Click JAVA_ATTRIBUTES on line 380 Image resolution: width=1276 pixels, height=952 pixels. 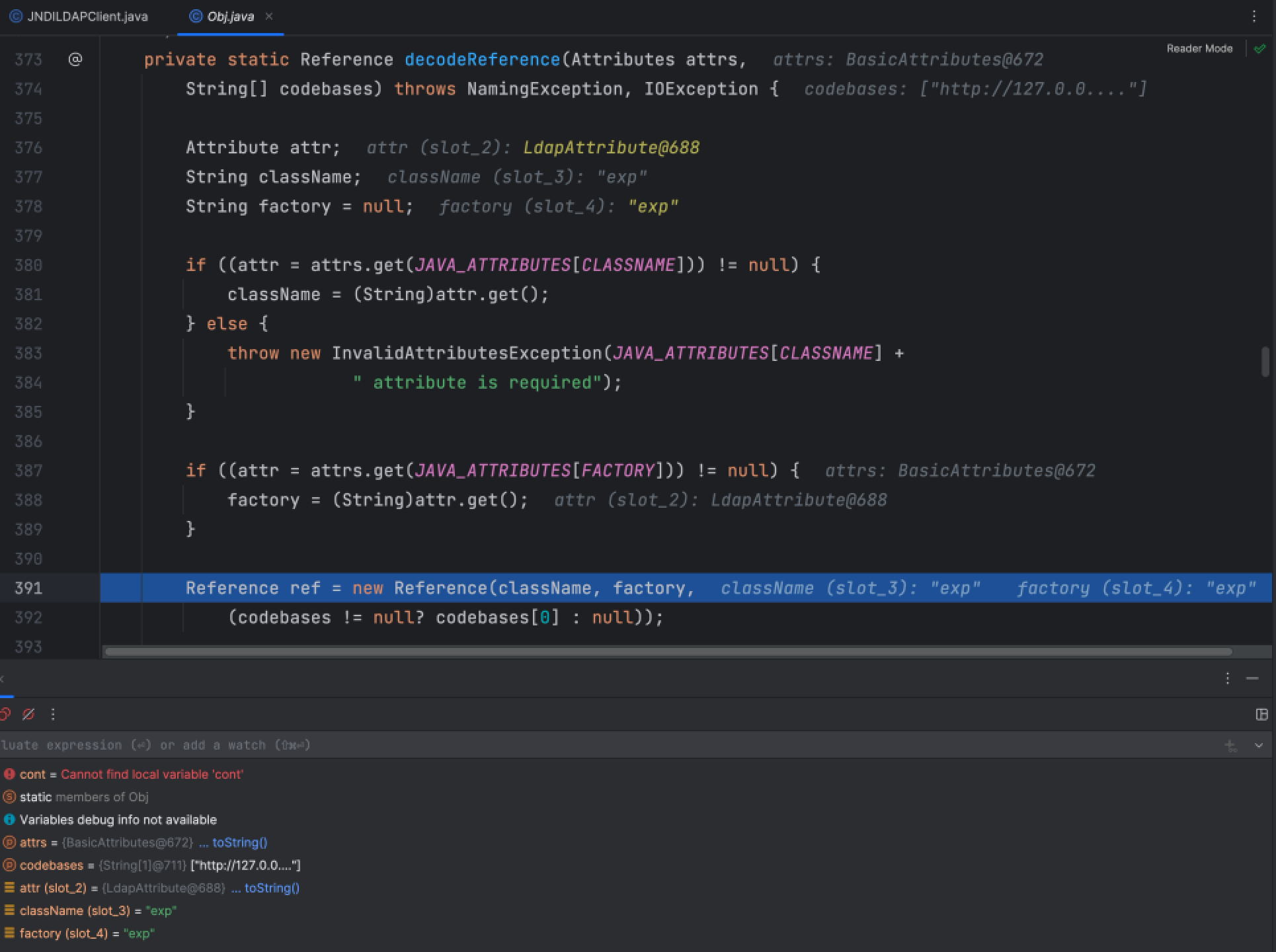[493, 265]
